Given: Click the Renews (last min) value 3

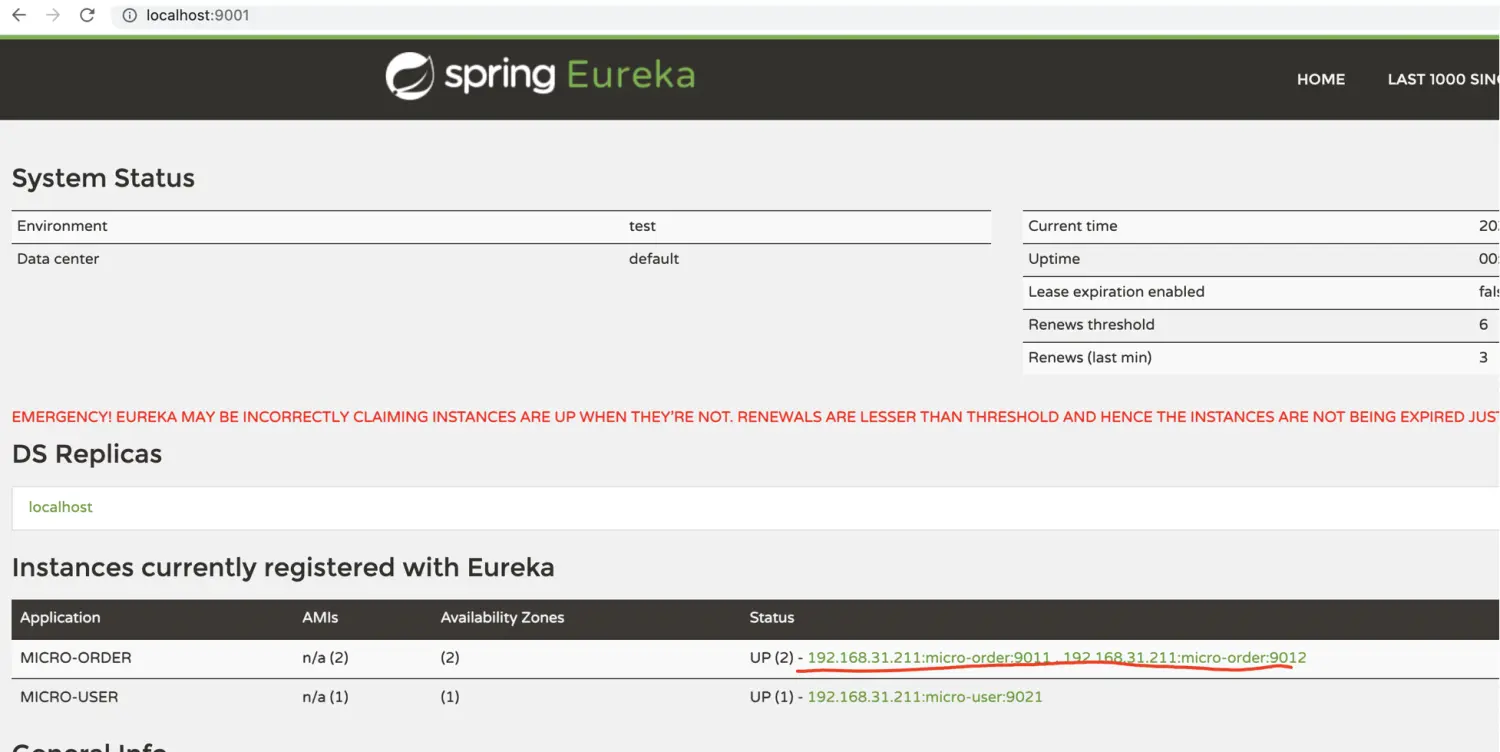Looking at the screenshot, I should tap(1483, 358).
